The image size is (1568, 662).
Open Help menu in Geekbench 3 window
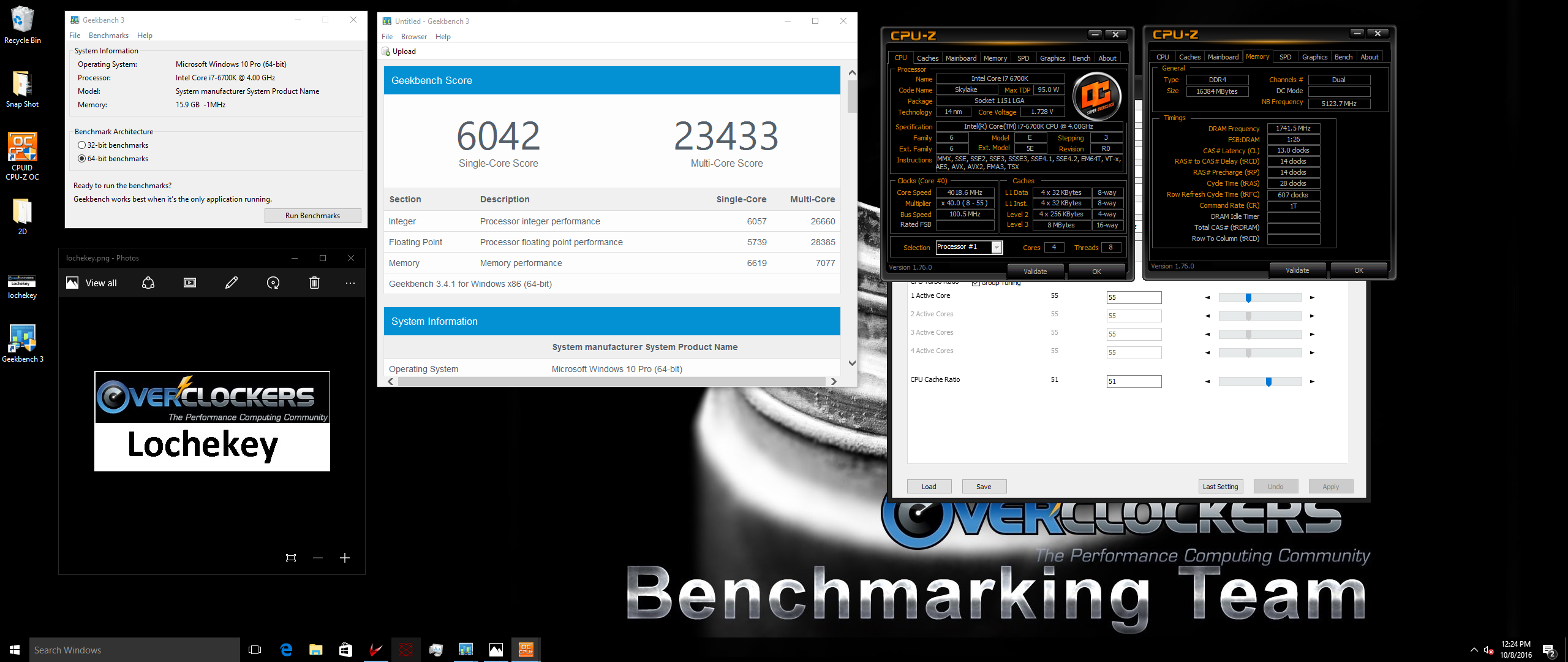[145, 36]
